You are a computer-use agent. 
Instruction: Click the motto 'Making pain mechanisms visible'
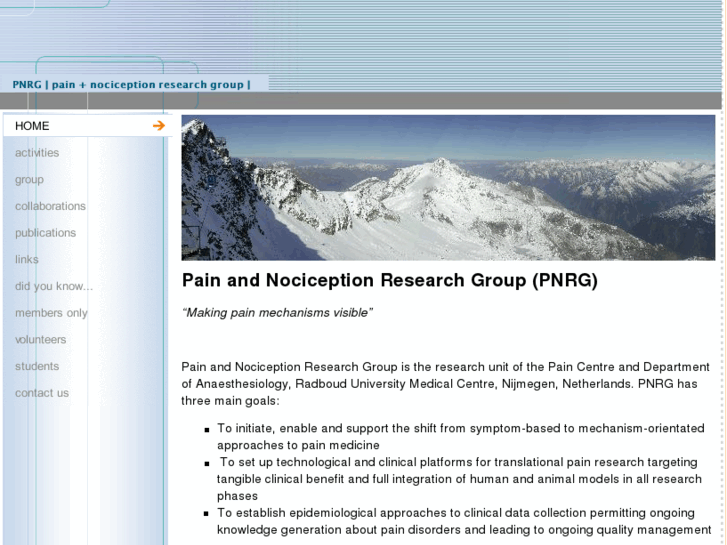click(277, 313)
